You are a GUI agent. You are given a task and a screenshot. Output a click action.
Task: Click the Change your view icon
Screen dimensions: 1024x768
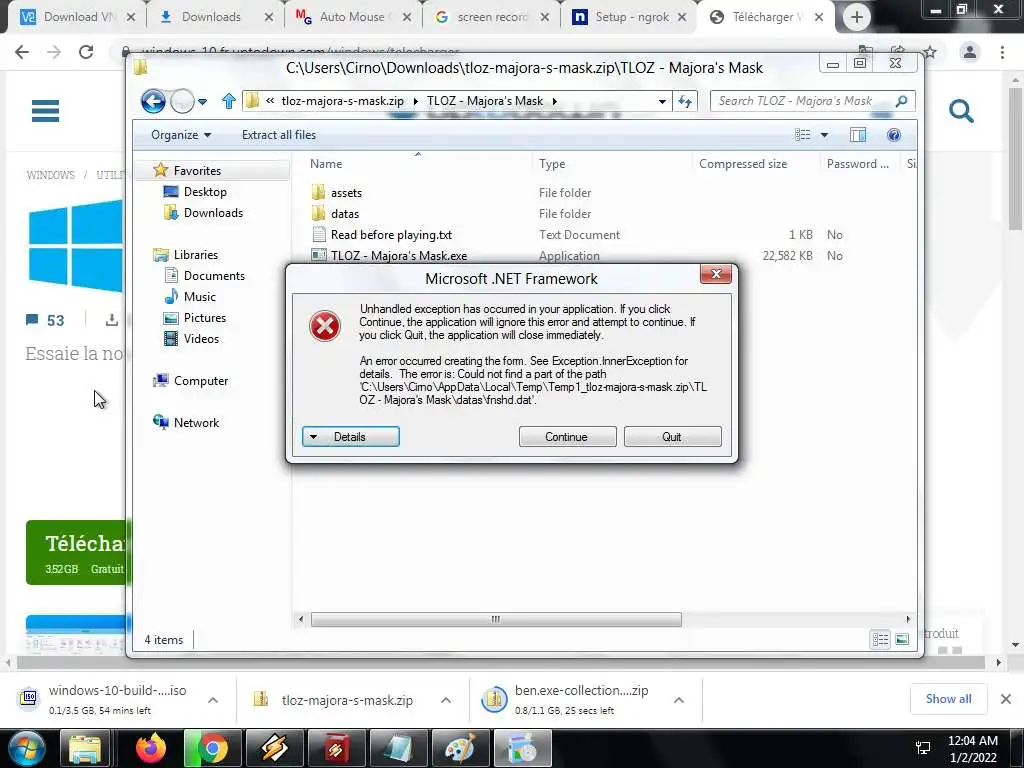pos(803,135)
